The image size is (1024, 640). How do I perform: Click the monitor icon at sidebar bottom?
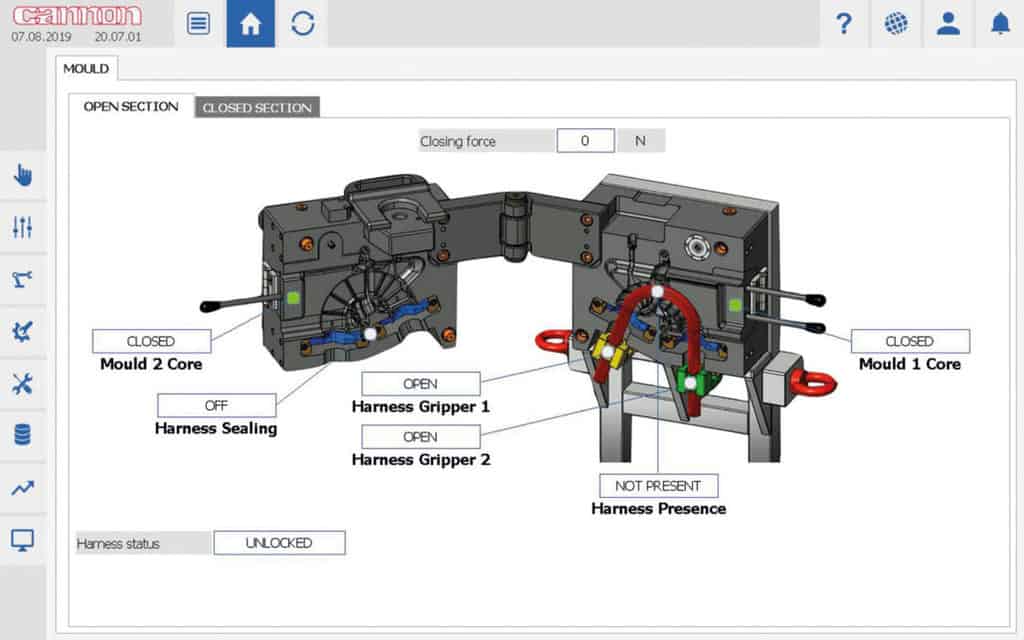pyautogui.click(x=22, y=539)
